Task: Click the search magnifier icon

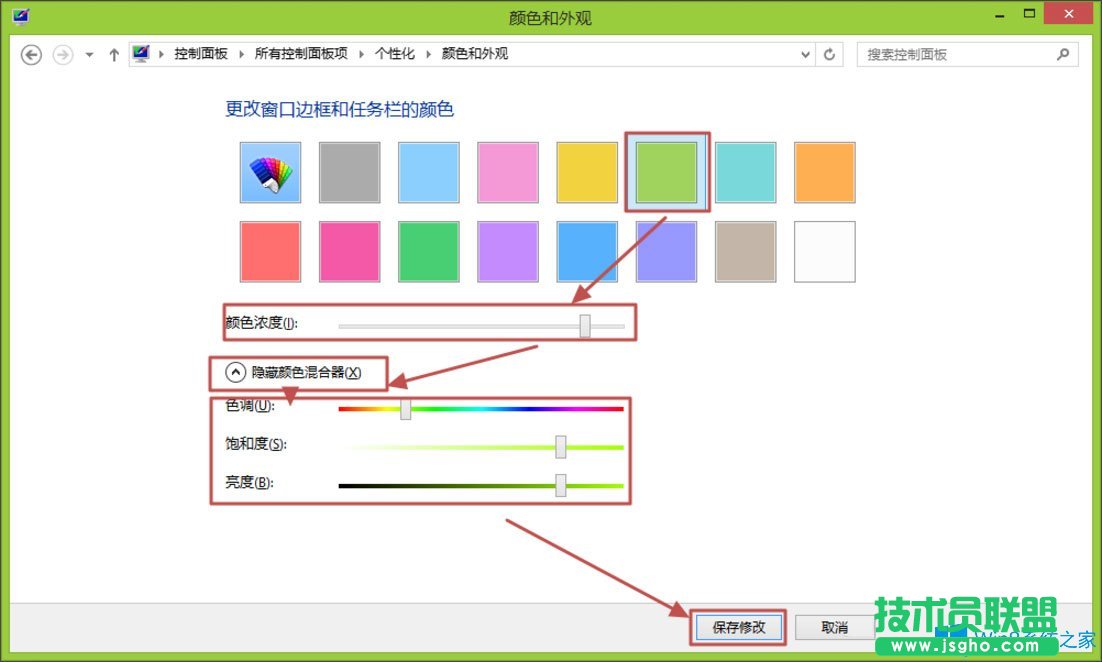Action: pos(1062,54)
